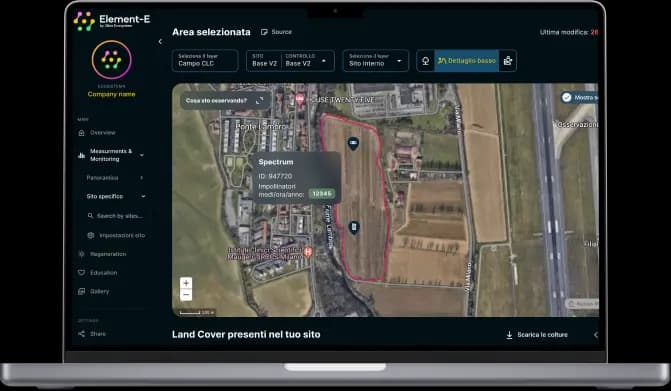Expand the Measurements & Monitoring section

(x=111, y=155)
